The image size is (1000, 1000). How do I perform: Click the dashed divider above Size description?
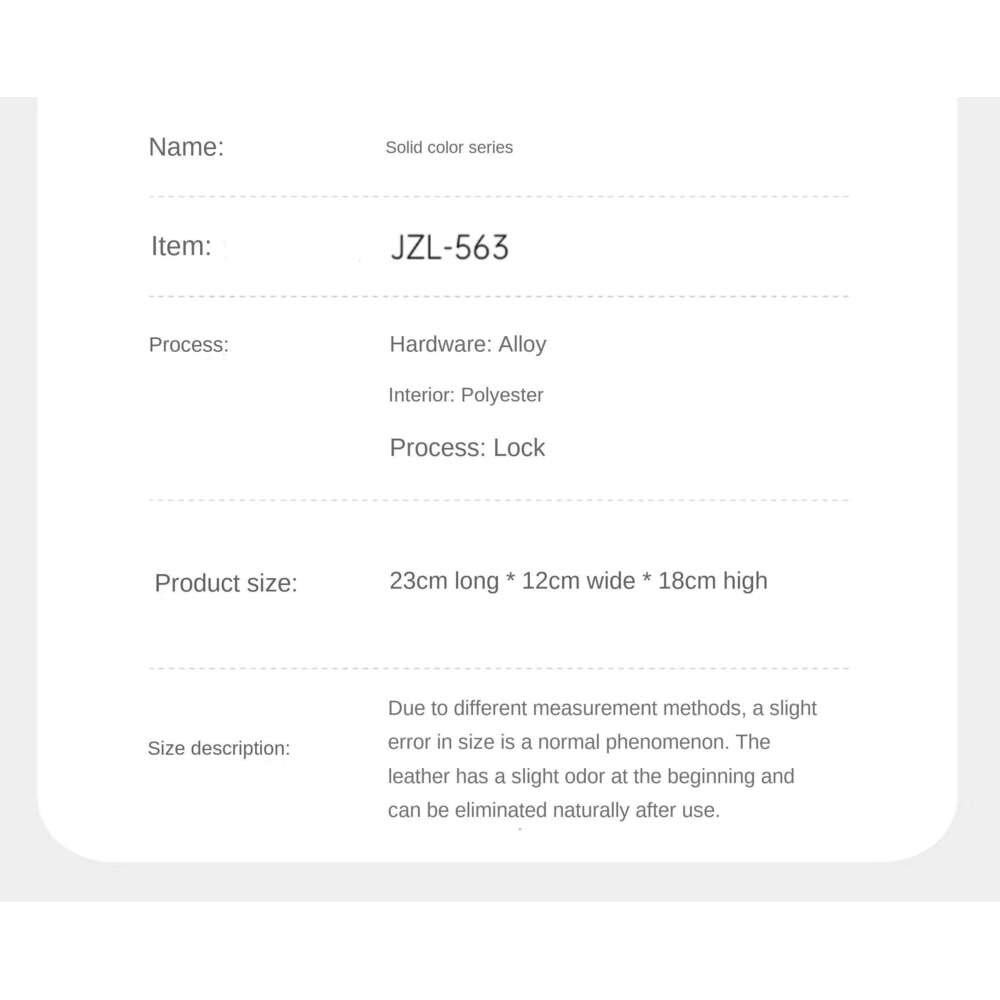pos(498,668)
